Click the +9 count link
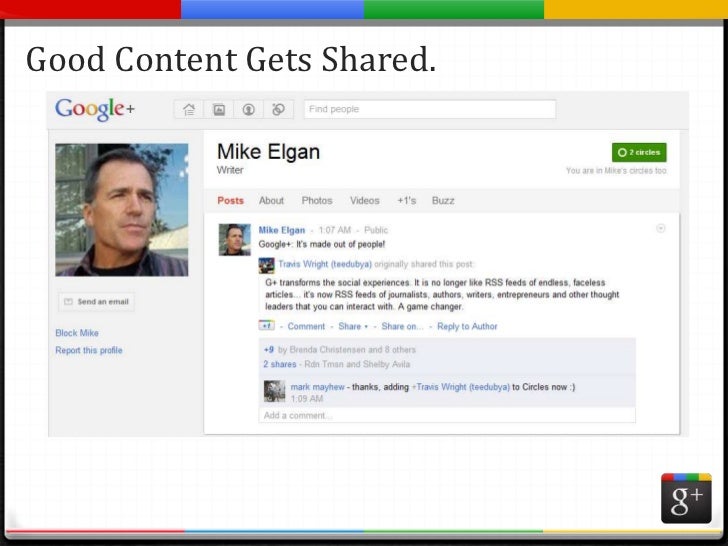Image resolution: width=728 pixels, height=546 pixels. click(x=268, y=350)
